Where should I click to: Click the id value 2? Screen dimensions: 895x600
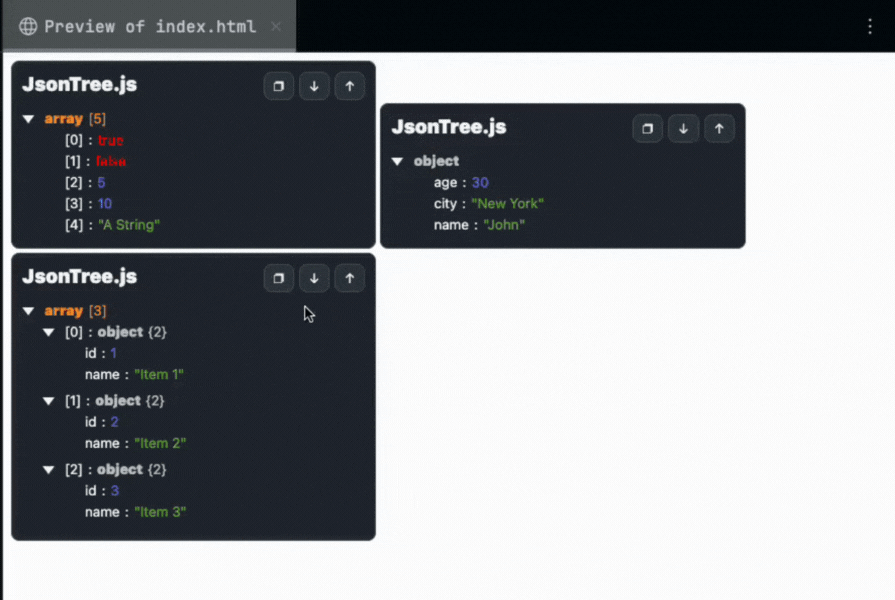pos(114,422)
